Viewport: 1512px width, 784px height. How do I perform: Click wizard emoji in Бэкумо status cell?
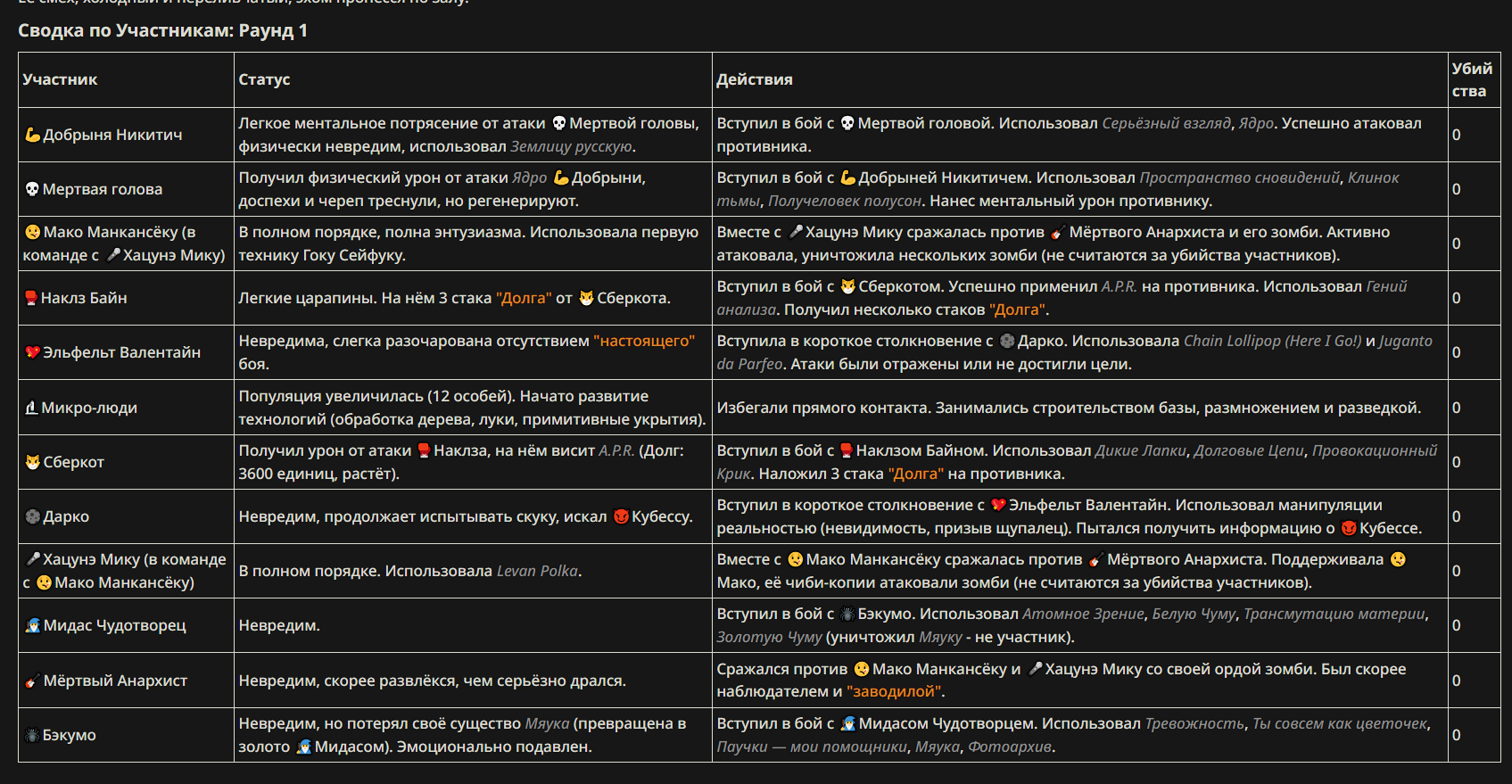(x=303, y=747)
